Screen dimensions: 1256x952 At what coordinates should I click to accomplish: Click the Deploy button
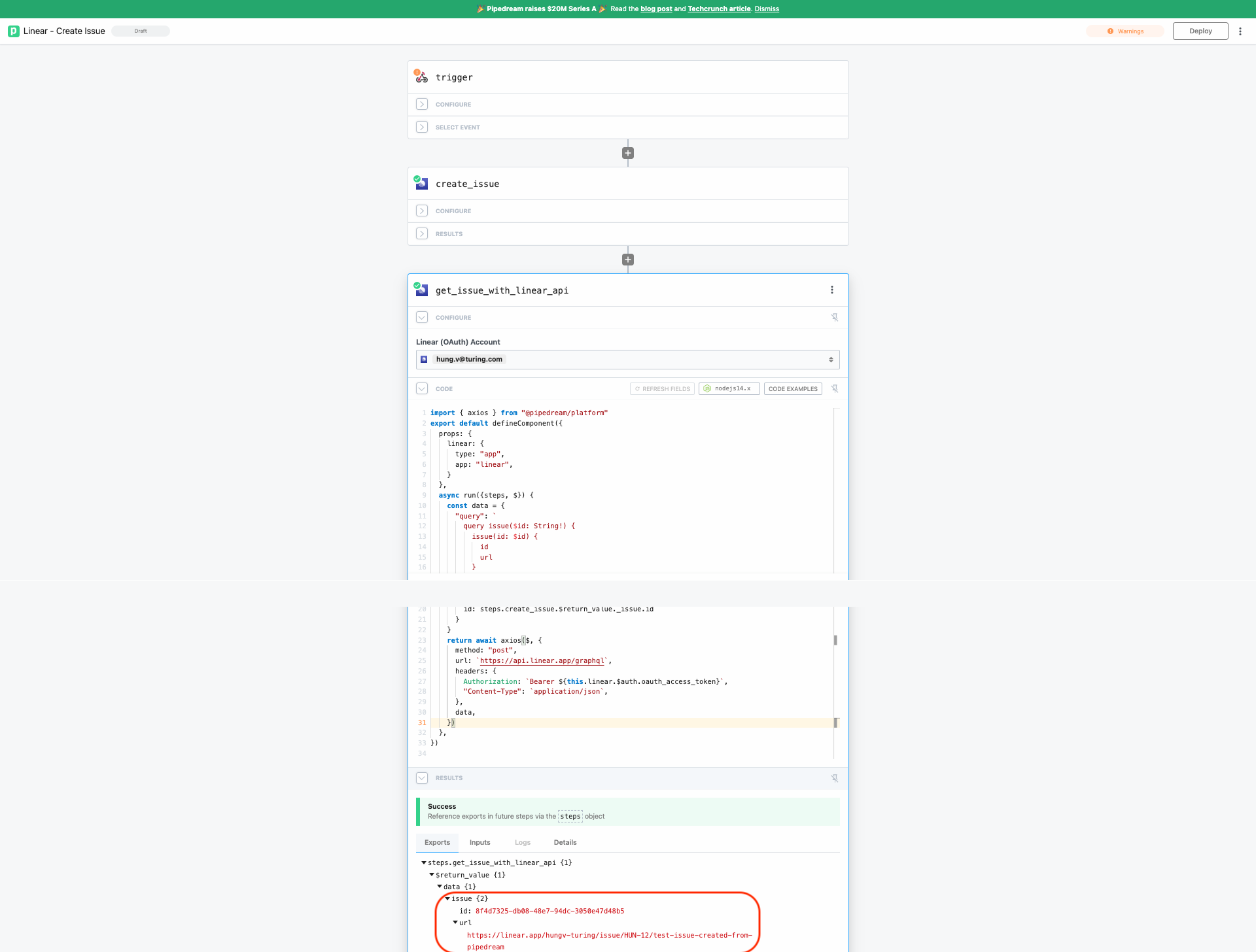click(1200, 31)
